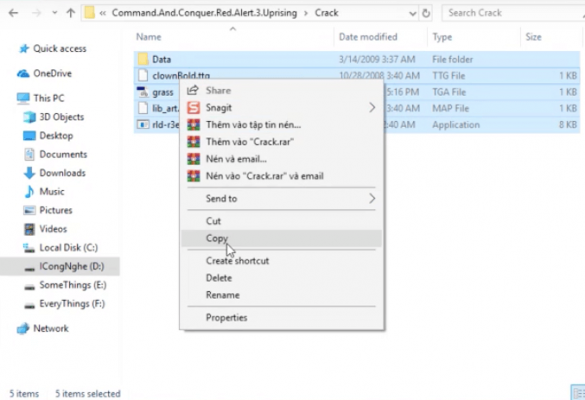Click the WinRAR icon beside Nén và email
585x400 pixels.
(x=193, y=159)
